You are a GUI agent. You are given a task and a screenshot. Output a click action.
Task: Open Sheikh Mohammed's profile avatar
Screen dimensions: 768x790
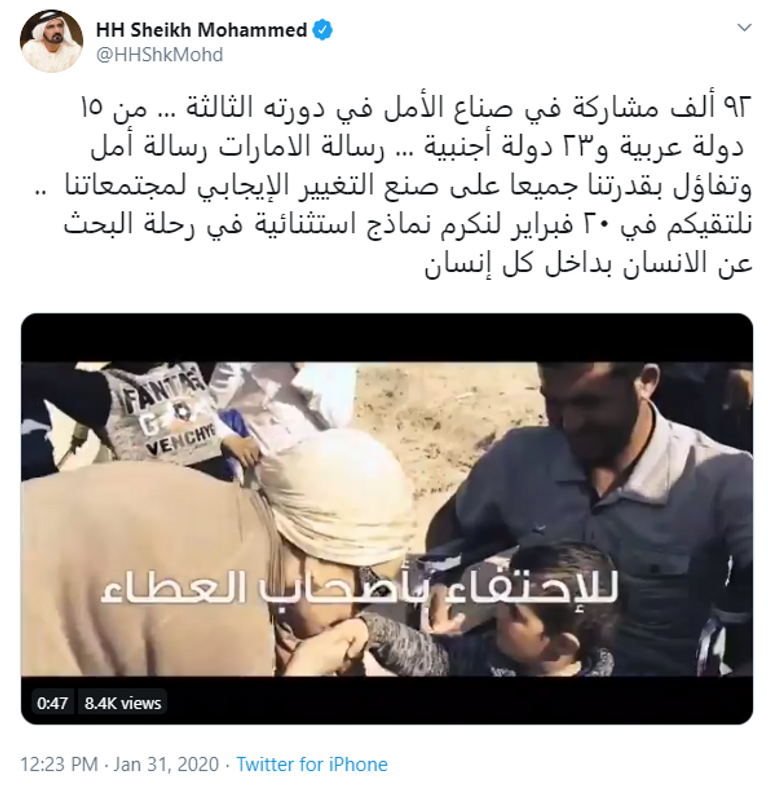(x=51, y=41)
